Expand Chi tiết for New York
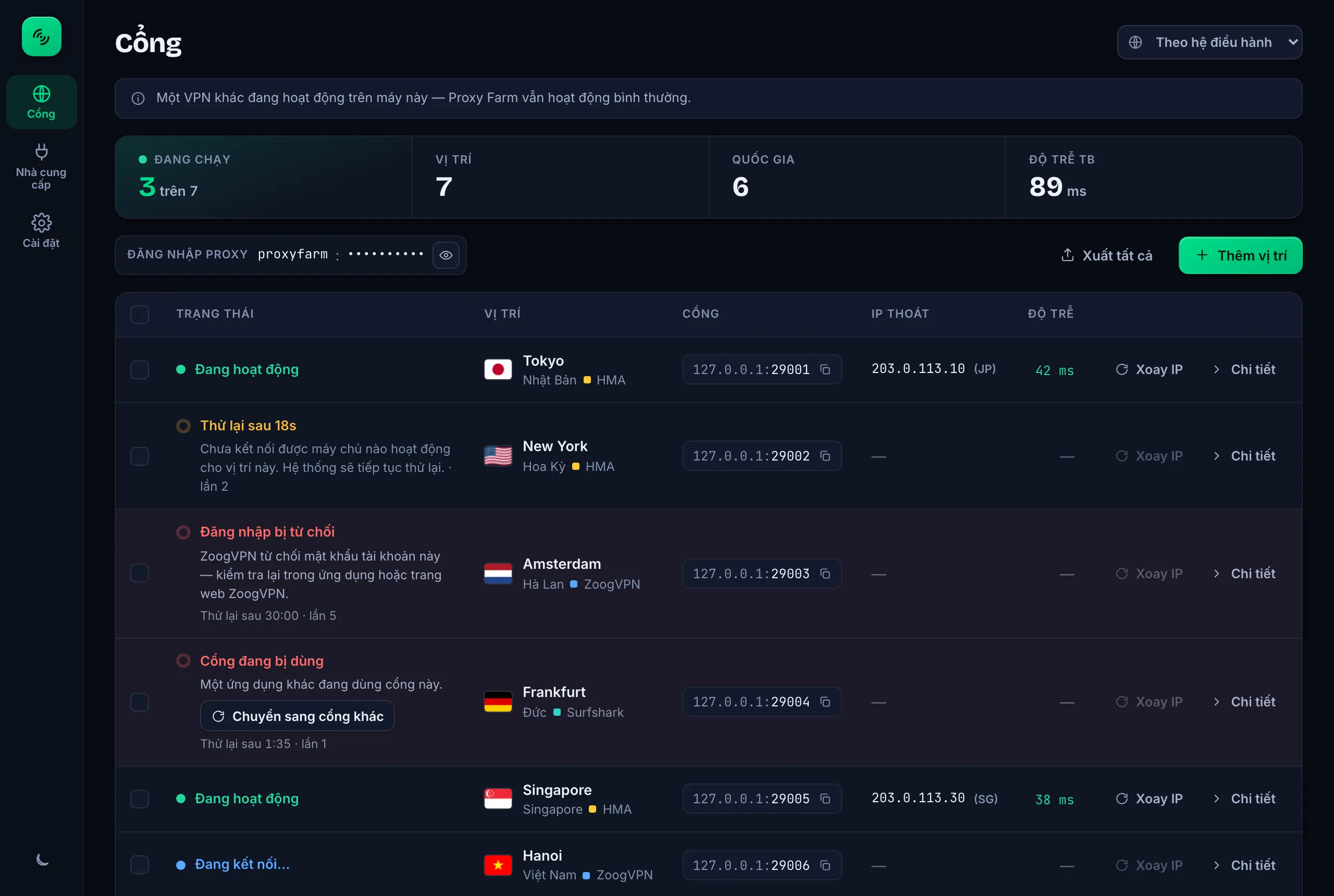This screenshot has height=896, width=1334. coord(1244,456)
